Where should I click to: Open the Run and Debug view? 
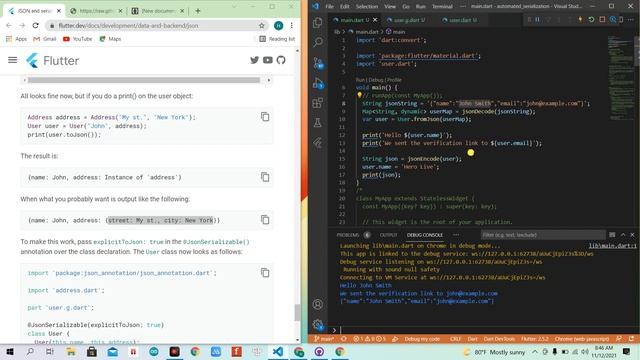[x=318, y=83]
